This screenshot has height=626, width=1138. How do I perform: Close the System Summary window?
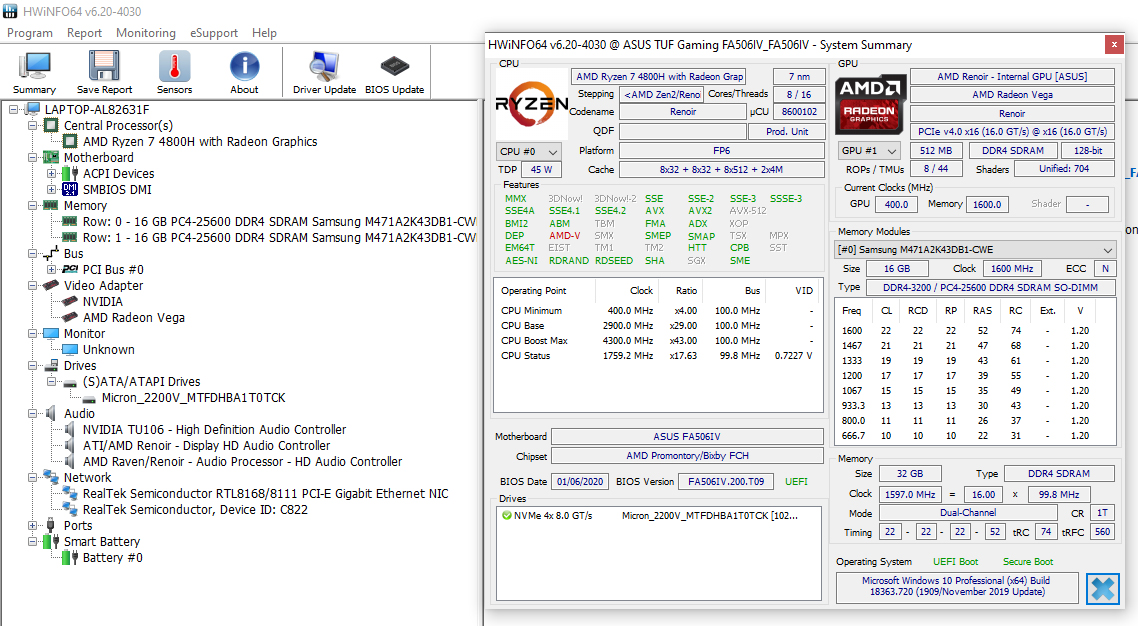1114,44
